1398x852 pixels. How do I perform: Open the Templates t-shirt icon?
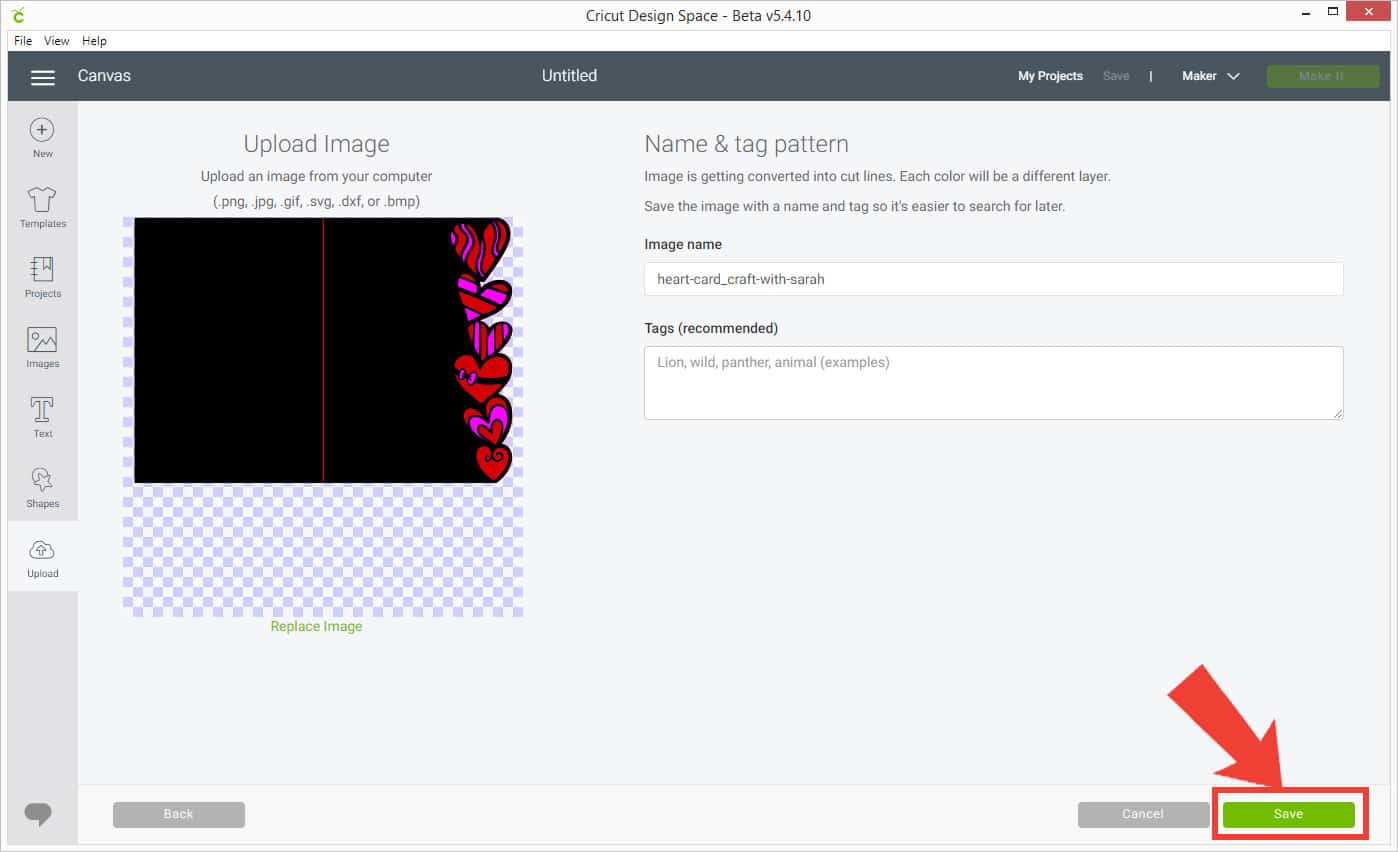coord(42,199)
